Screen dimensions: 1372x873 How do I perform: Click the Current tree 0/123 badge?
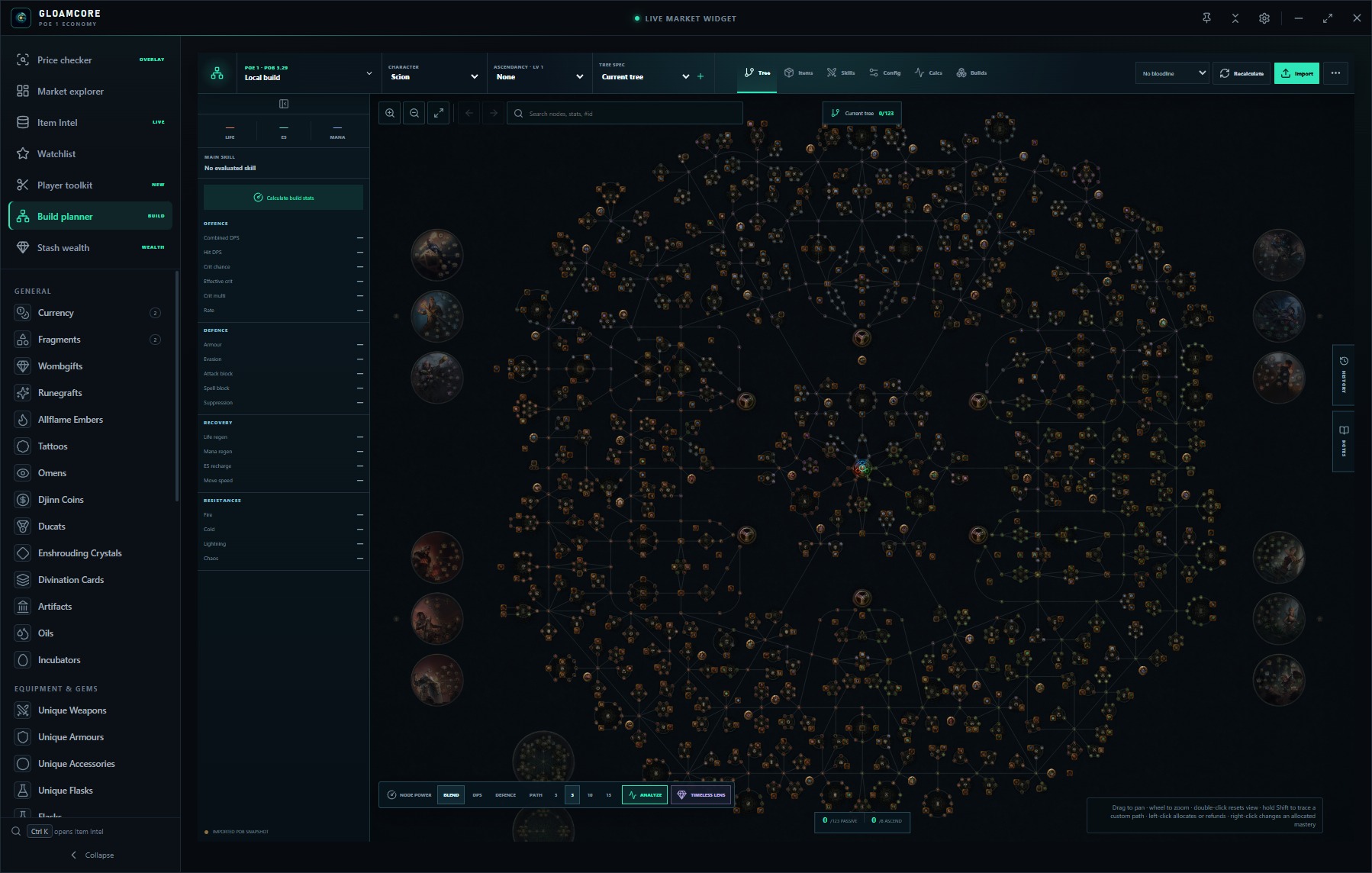click(x=862, y=114)
